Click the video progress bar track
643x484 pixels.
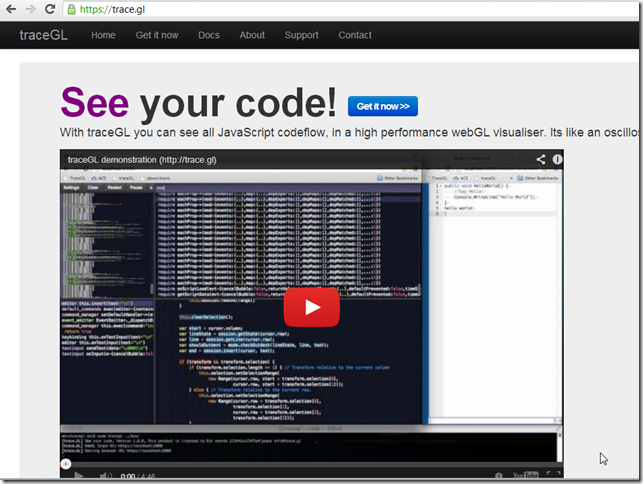click(312, 464)
